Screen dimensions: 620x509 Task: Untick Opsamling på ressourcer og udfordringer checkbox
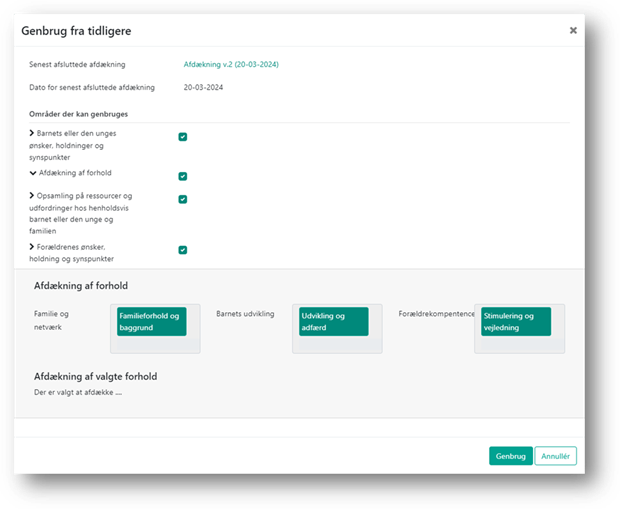coord(183,199)
